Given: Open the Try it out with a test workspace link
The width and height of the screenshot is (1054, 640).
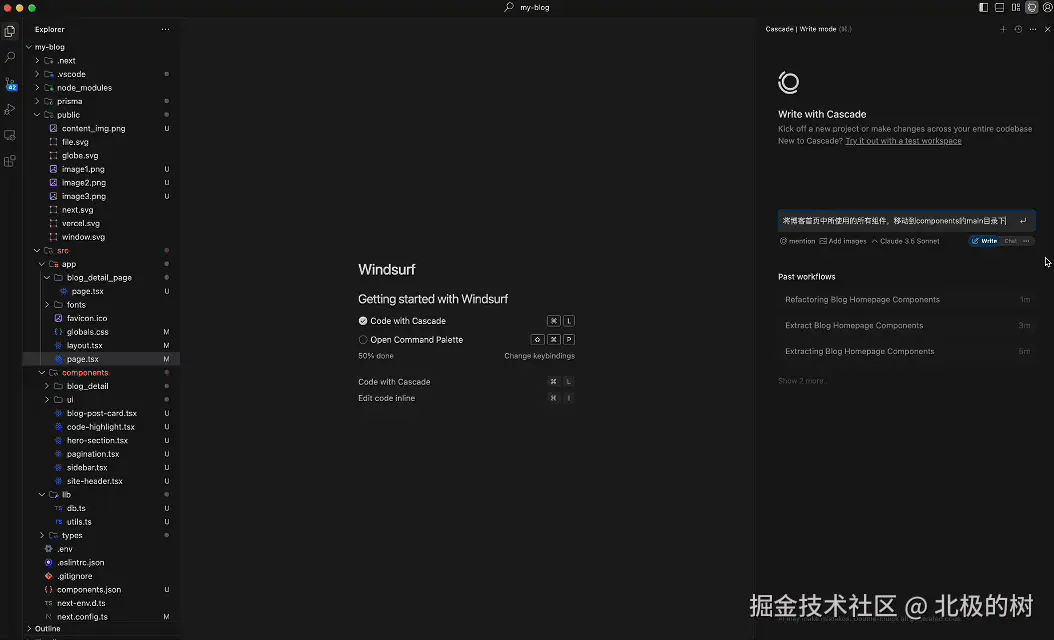Looking at the screenshot, I should pyautogui.click(x=903, y=141).
